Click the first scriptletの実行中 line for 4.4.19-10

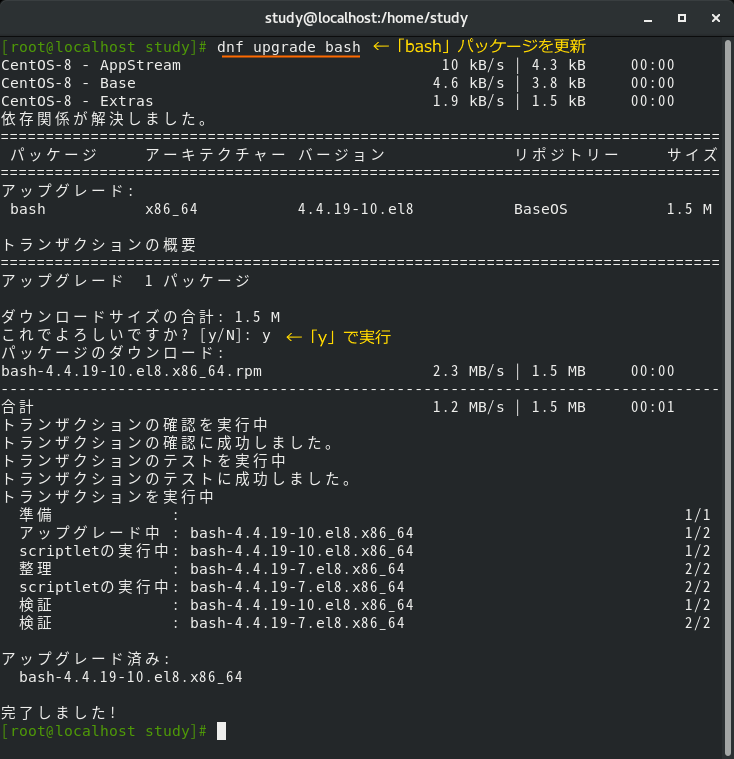point(365,551)
